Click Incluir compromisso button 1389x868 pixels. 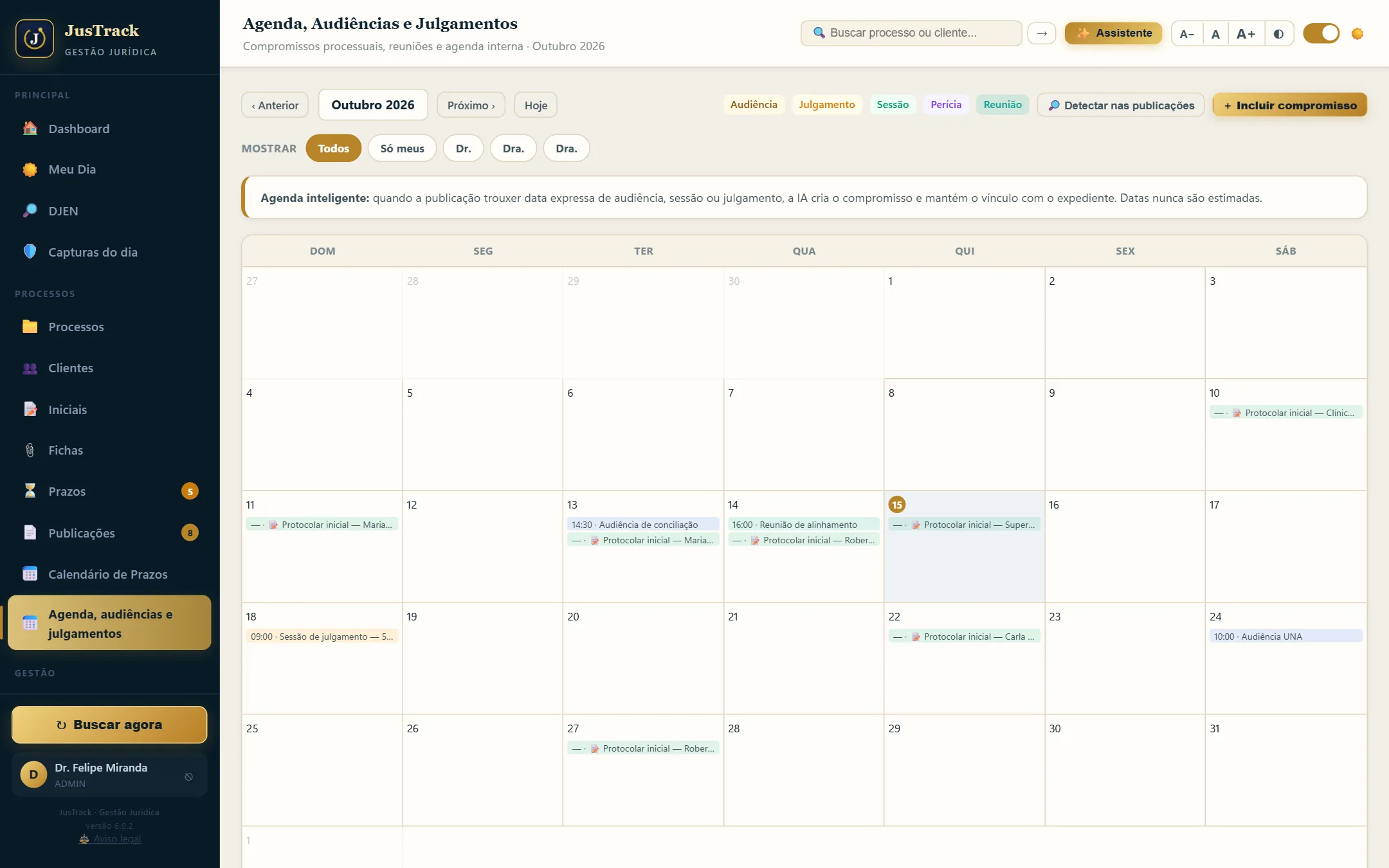click(x=1290, y=105)
